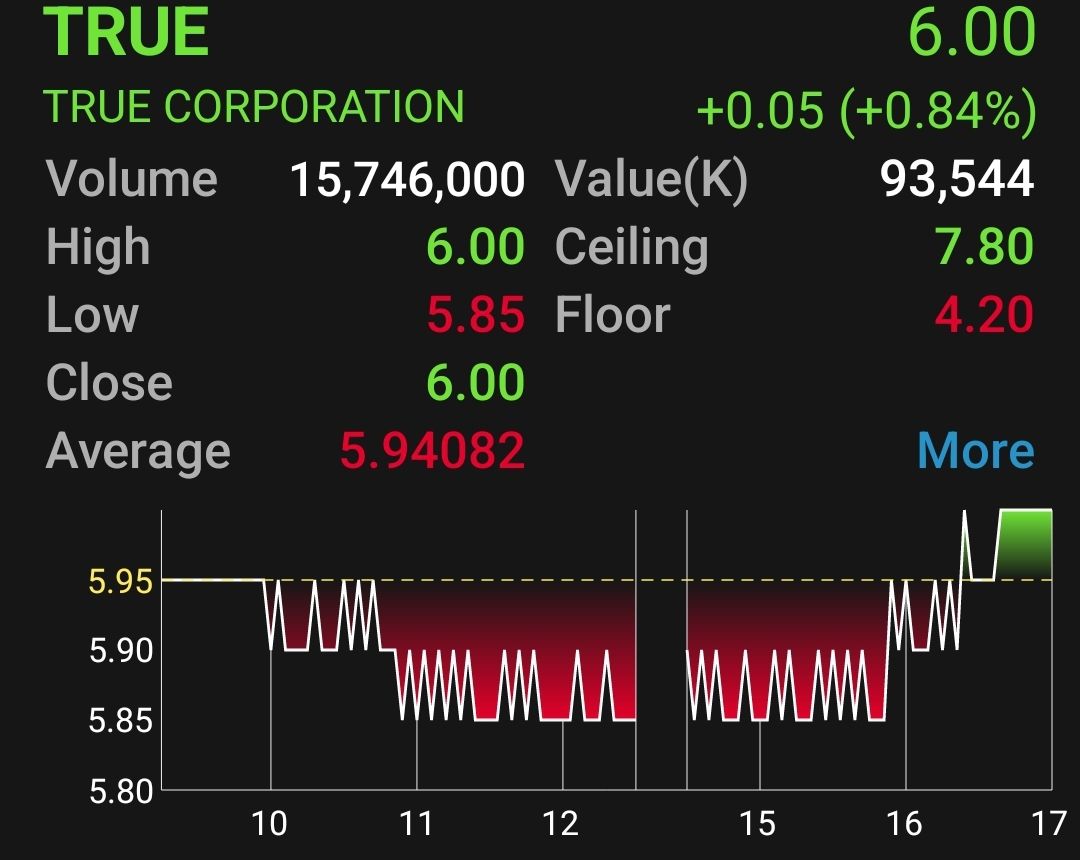Screen dimensions: 1080x860
Task: Tap the 6.00 value in the High row
Action: click(475, 247)
